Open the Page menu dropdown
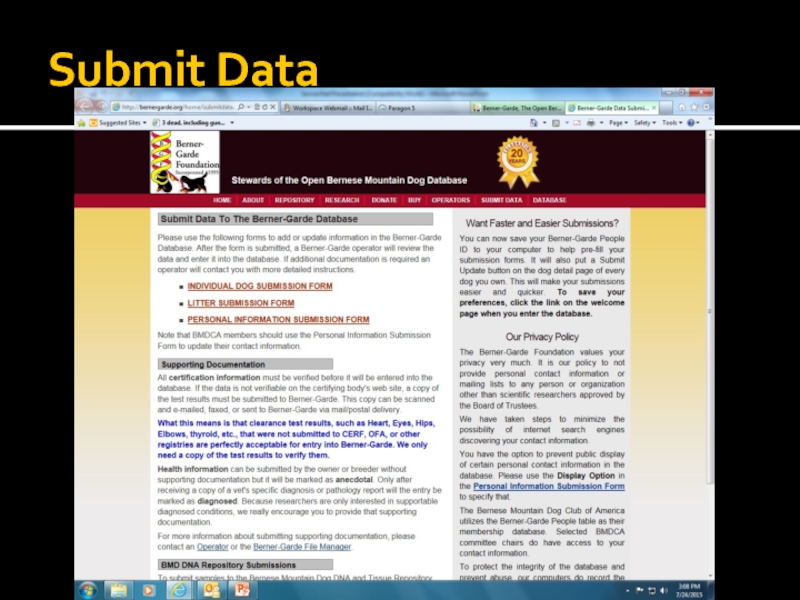The height and width of the screenshot is (600, 800). [618, 123]
